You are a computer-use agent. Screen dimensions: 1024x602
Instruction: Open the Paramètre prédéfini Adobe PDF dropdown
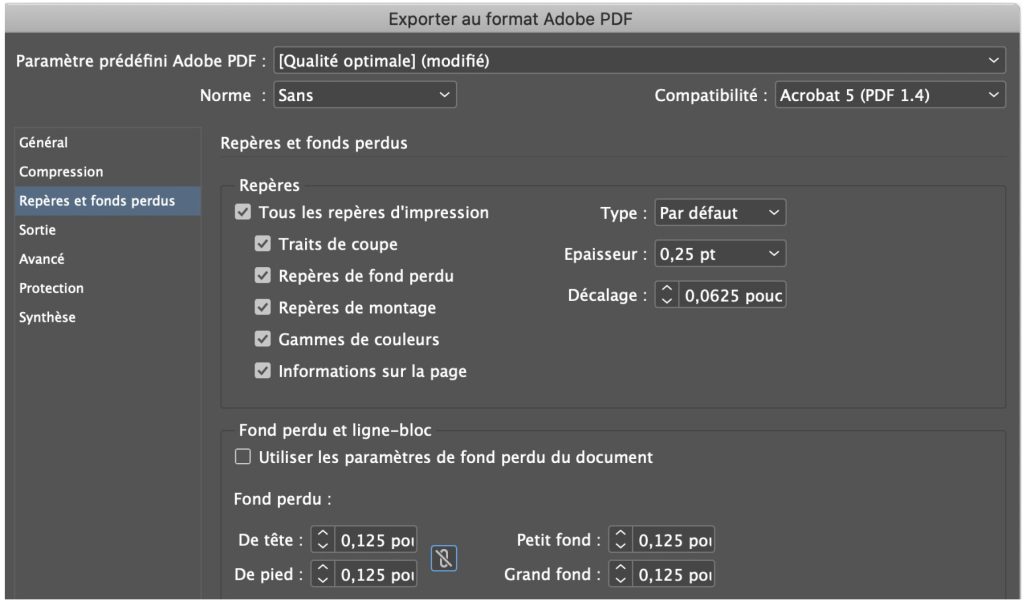click(x=639, y=61)
